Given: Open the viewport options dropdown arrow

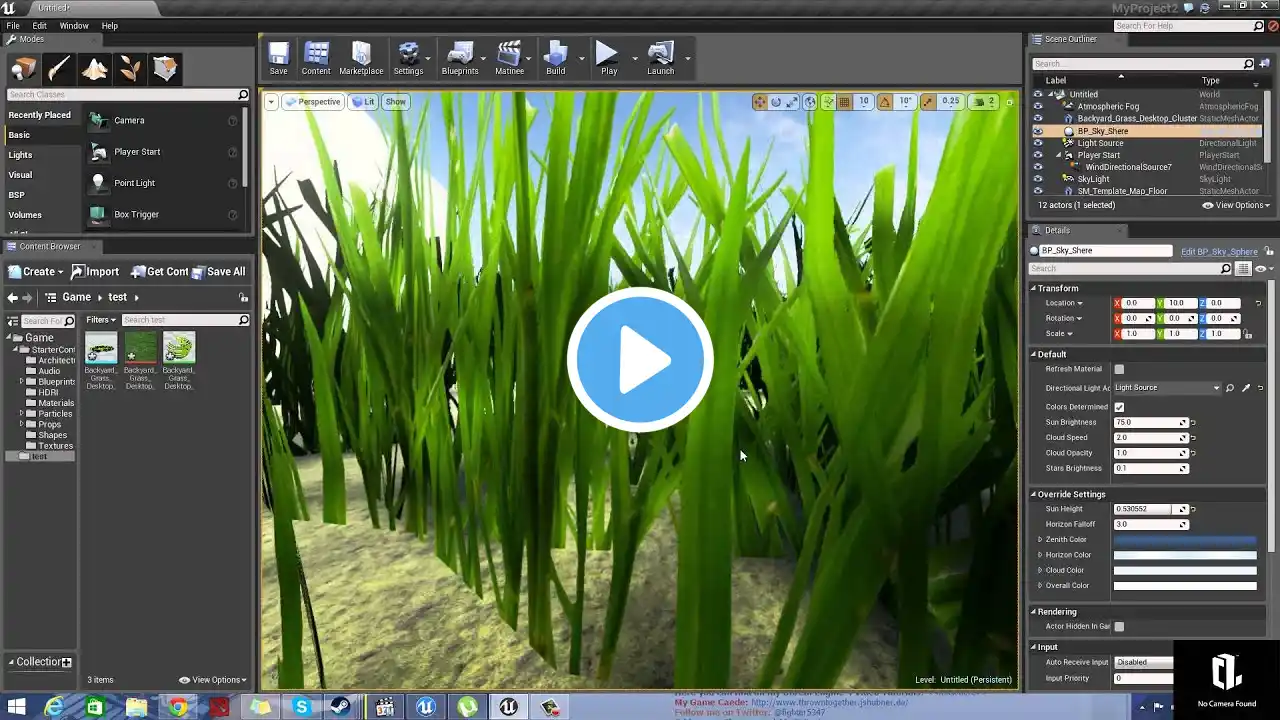Looking at the screenshot, I should pyautogui.click(x=271, y=102).
